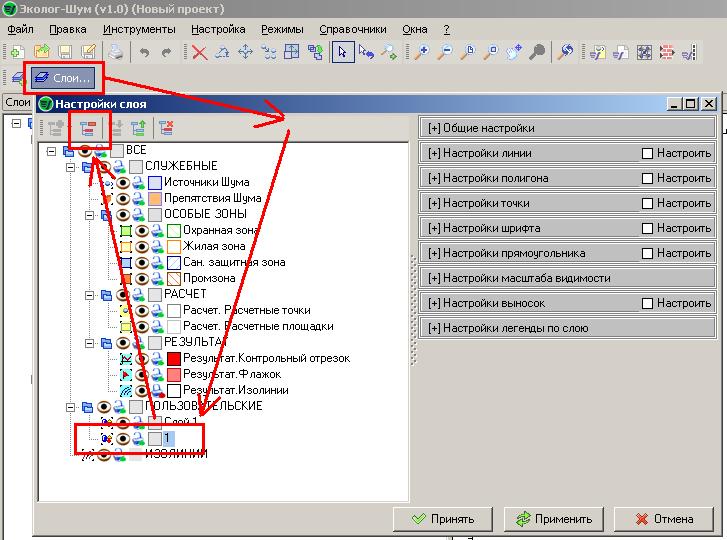Click the delete layer icon with red X
727x540 pixels.
tap(166, 128)
